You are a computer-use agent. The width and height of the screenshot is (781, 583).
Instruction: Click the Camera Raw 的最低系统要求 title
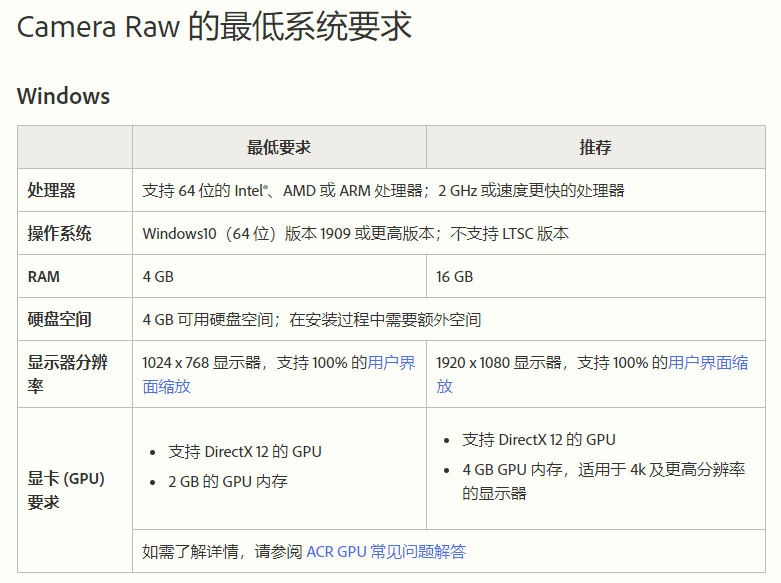pyautogui.click(x=214, y=26)
